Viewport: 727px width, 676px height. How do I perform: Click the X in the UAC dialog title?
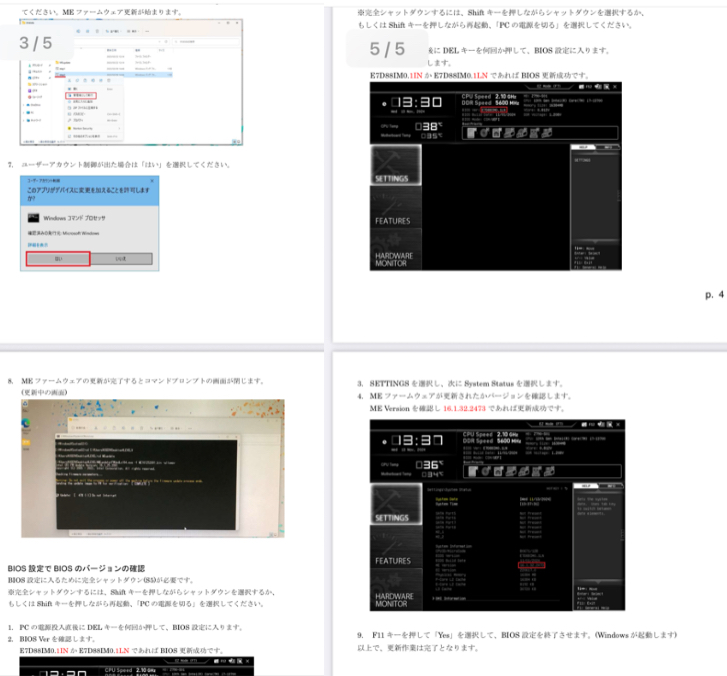tap(152, 180)
